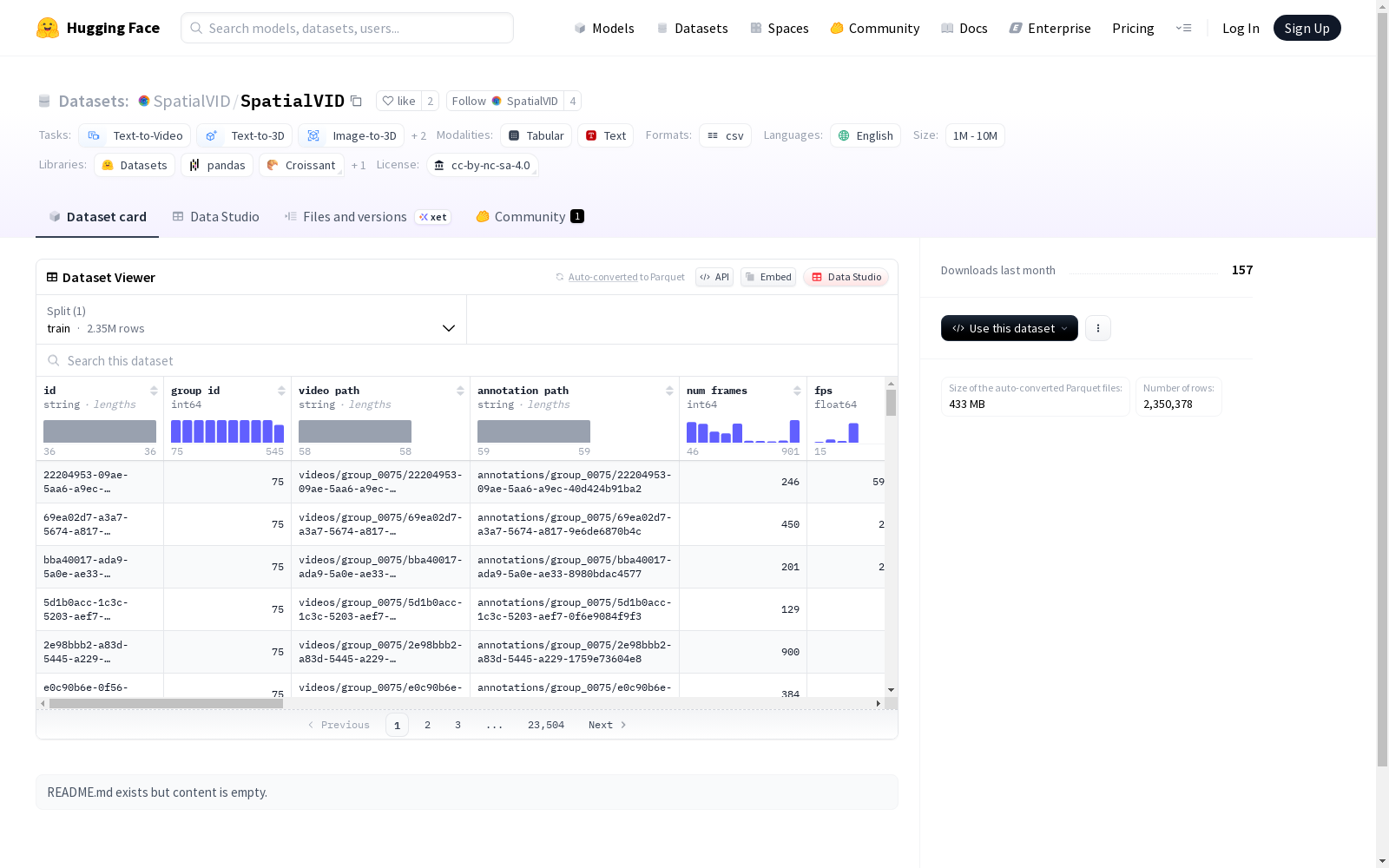Click the table vertical scrollbar thumb

pyautogui.click(x=891, y=403)
